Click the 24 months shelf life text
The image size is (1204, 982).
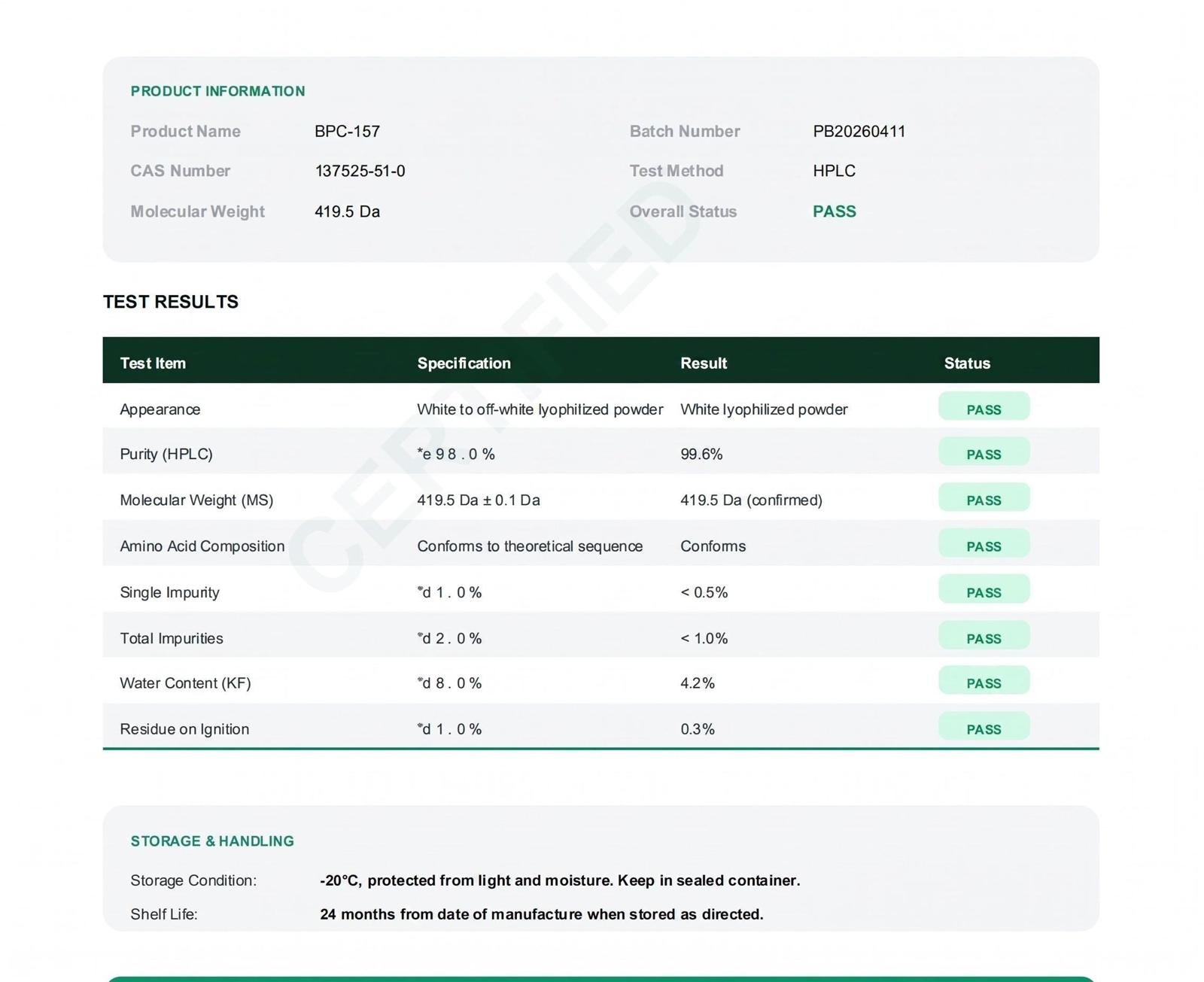pos(542,914)
